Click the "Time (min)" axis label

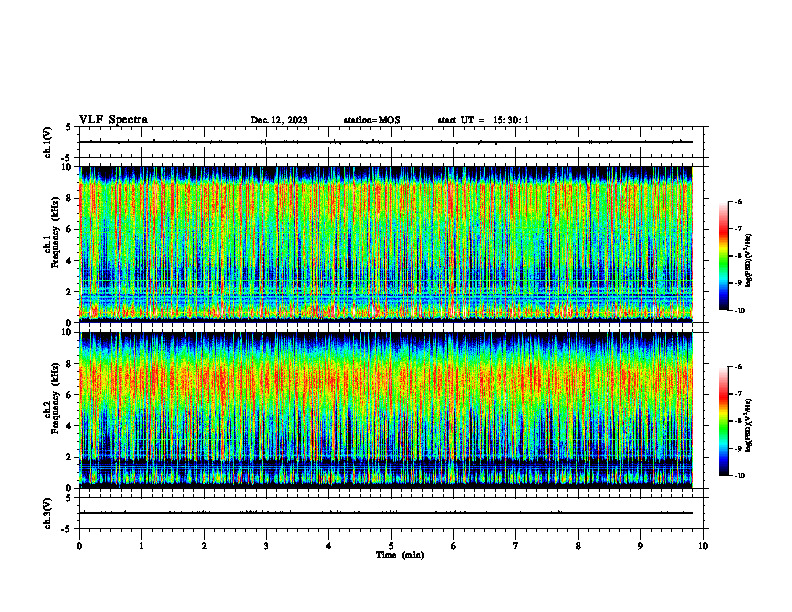pyautogui.click(x=400, y=555)
